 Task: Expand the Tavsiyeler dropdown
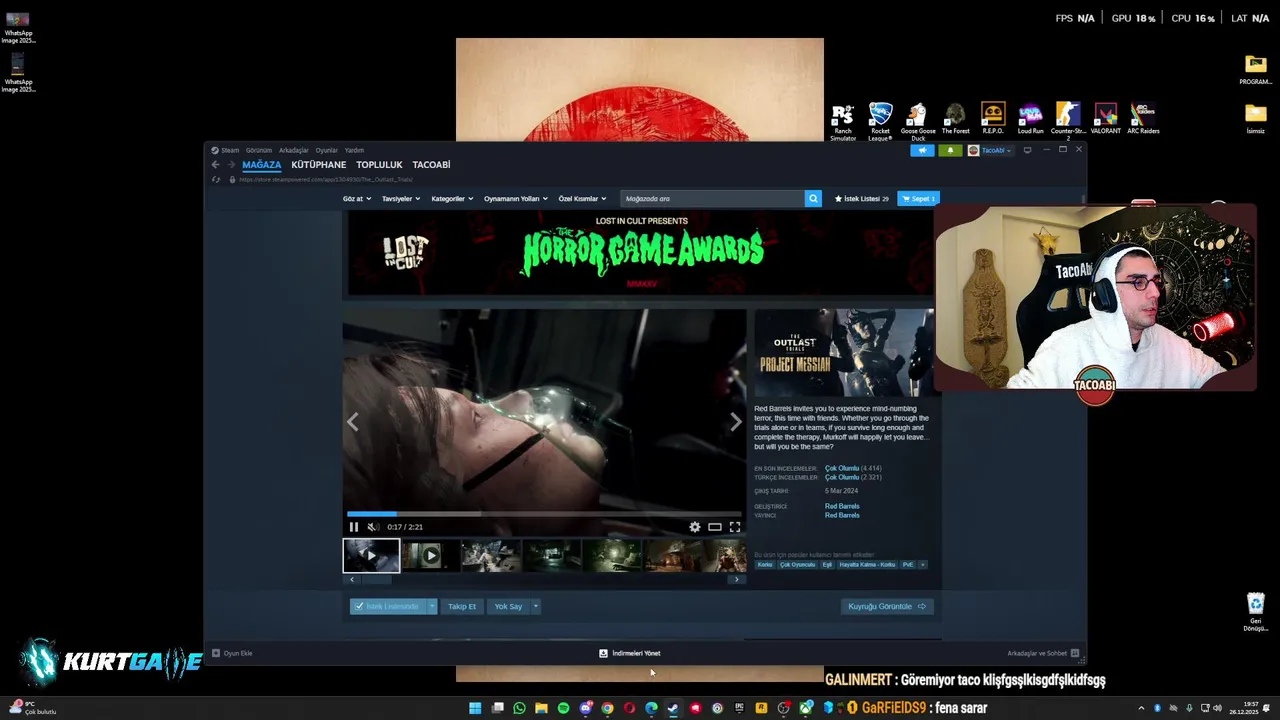(401, 198)
